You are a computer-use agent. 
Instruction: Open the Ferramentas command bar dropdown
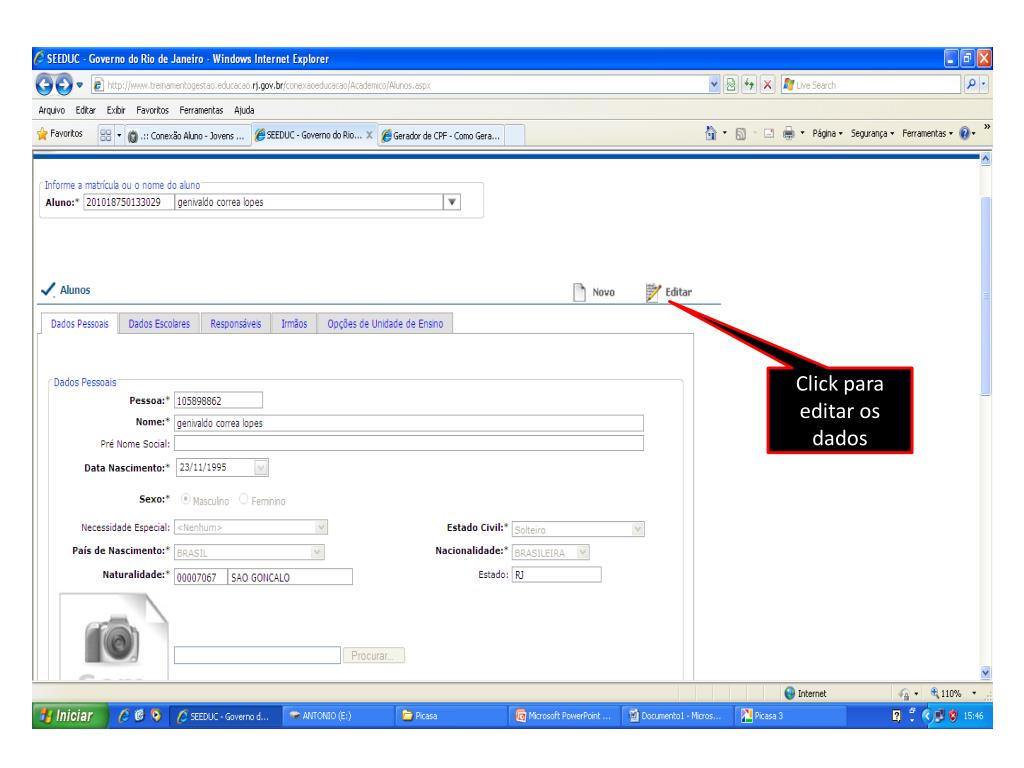[927, 133]
